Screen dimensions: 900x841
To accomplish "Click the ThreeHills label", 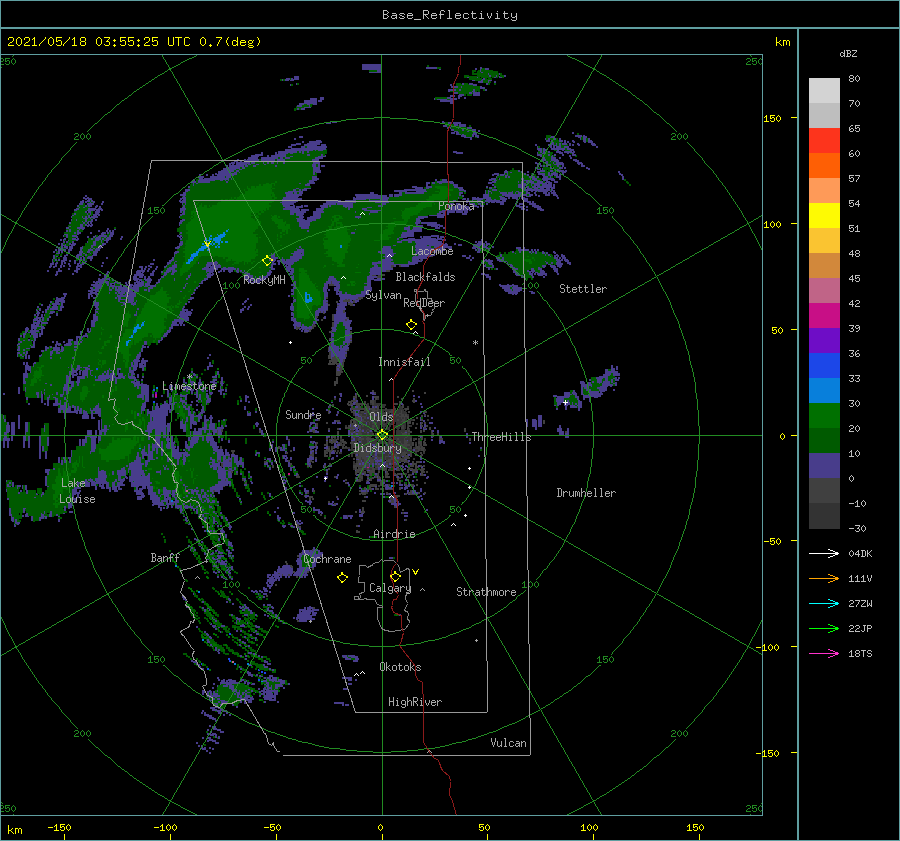I will click(502, 437).
